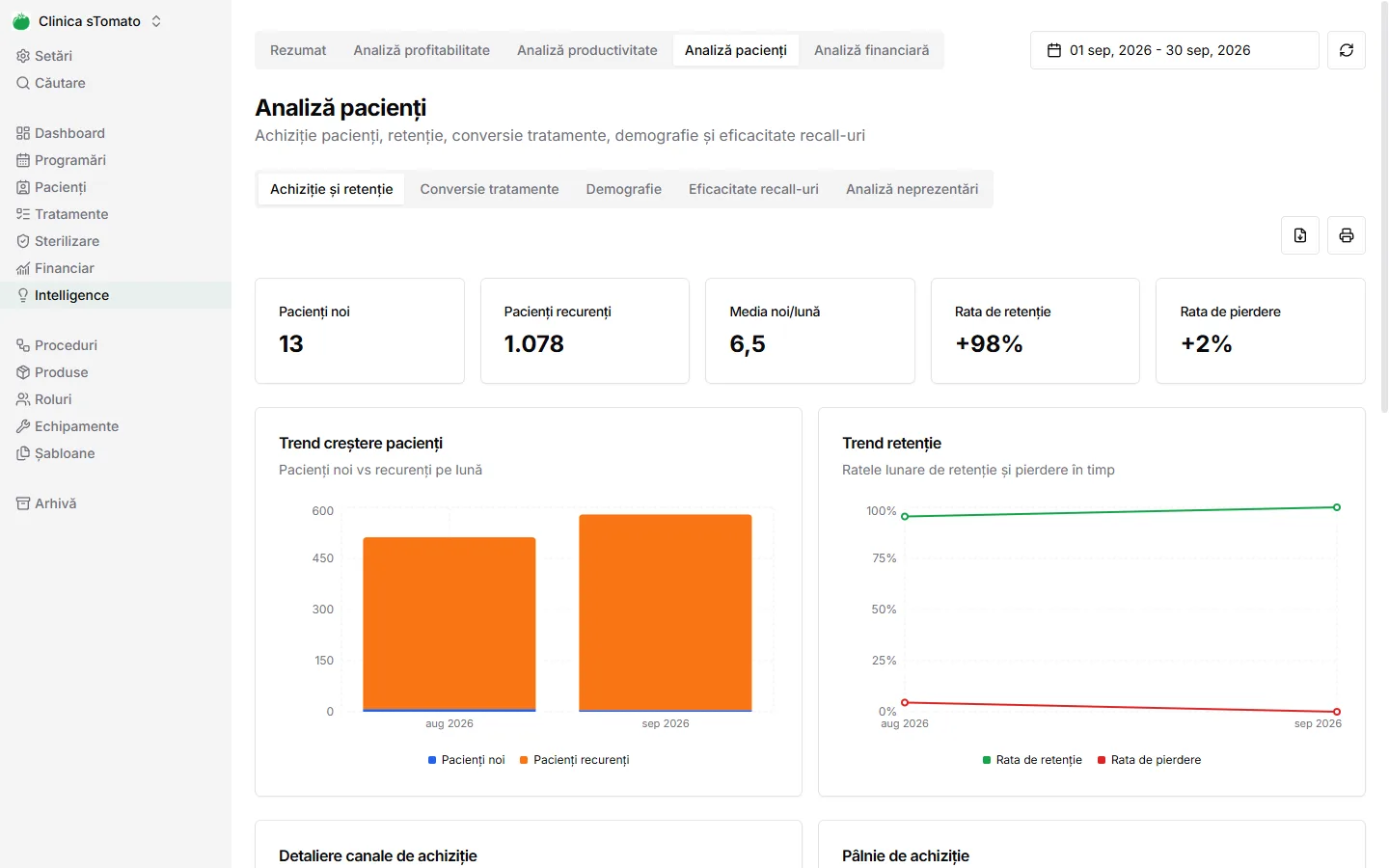Viewport: 1389px width, 868px height.
Task: Click the Produse box icon
Action: [x=23, y=372]
